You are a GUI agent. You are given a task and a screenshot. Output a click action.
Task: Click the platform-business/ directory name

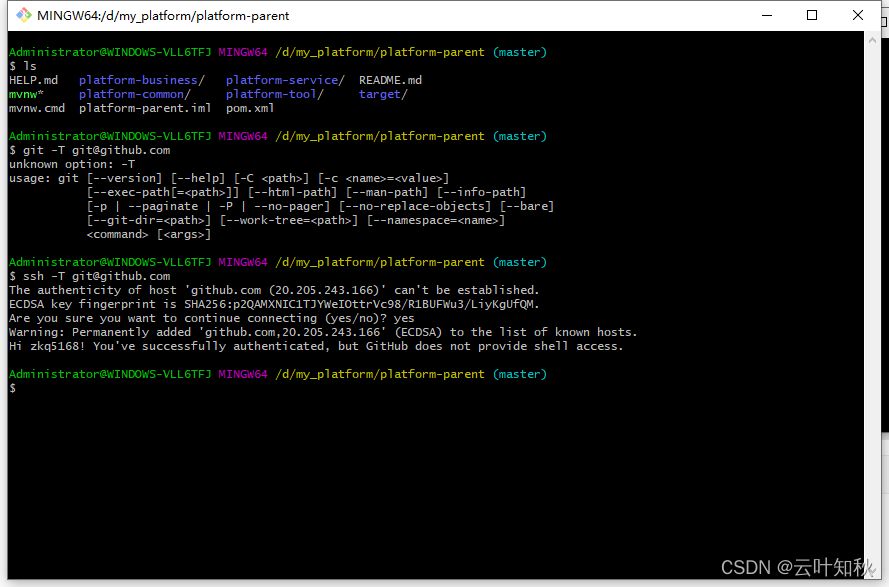(142, 81)
